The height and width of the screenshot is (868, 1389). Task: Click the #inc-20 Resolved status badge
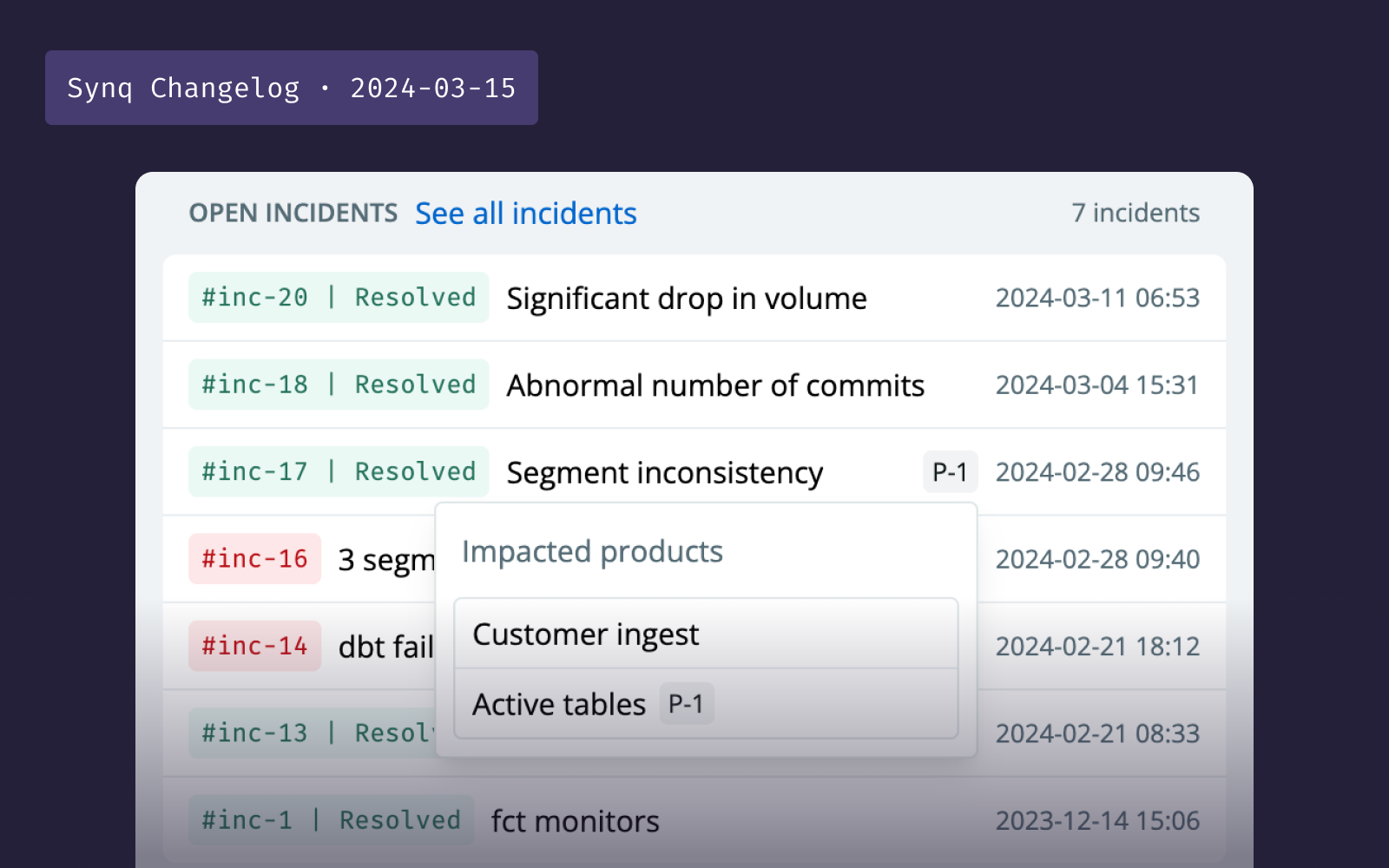(339, 298)
